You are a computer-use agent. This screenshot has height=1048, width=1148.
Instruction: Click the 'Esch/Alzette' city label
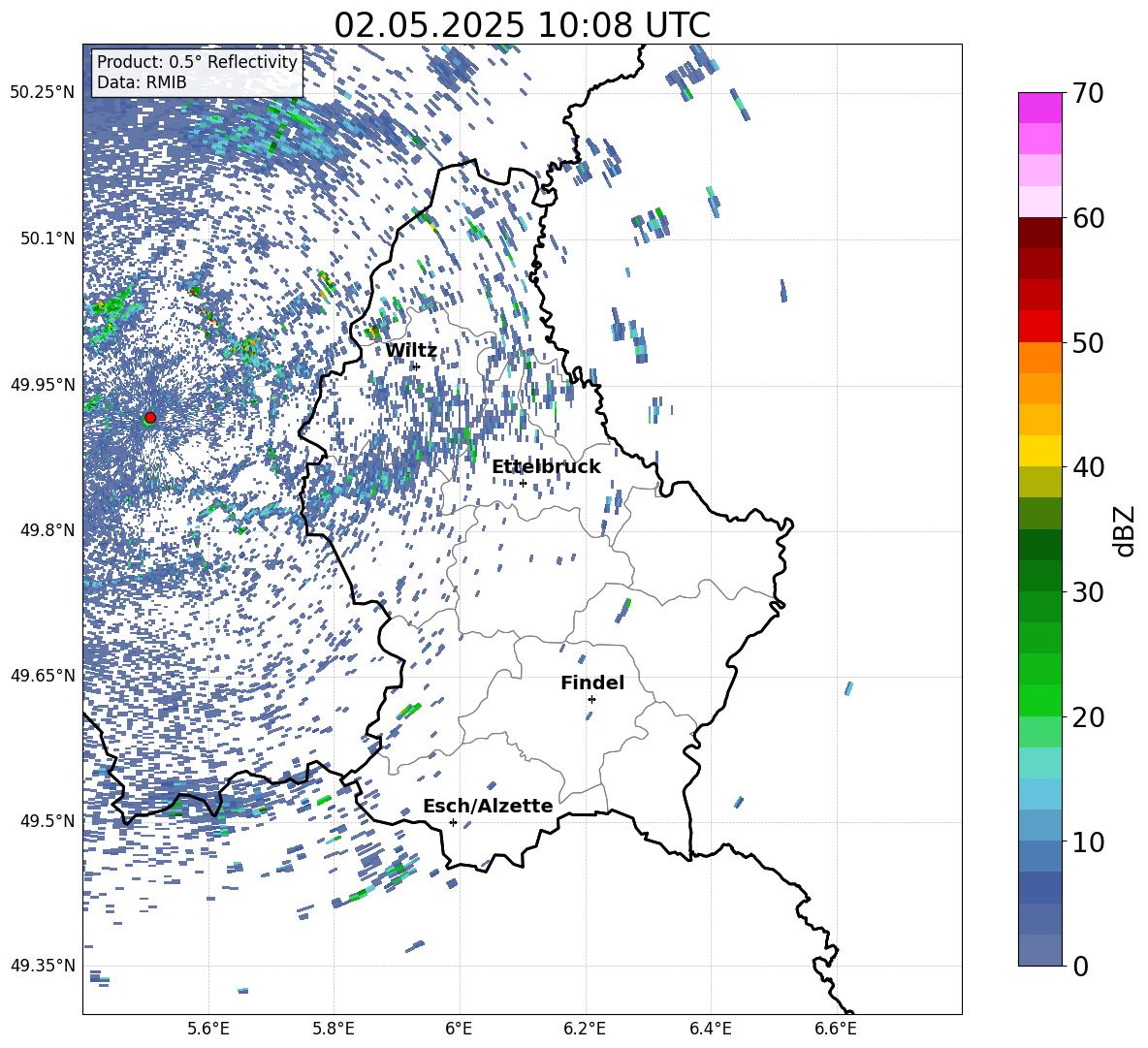[488, 807]
